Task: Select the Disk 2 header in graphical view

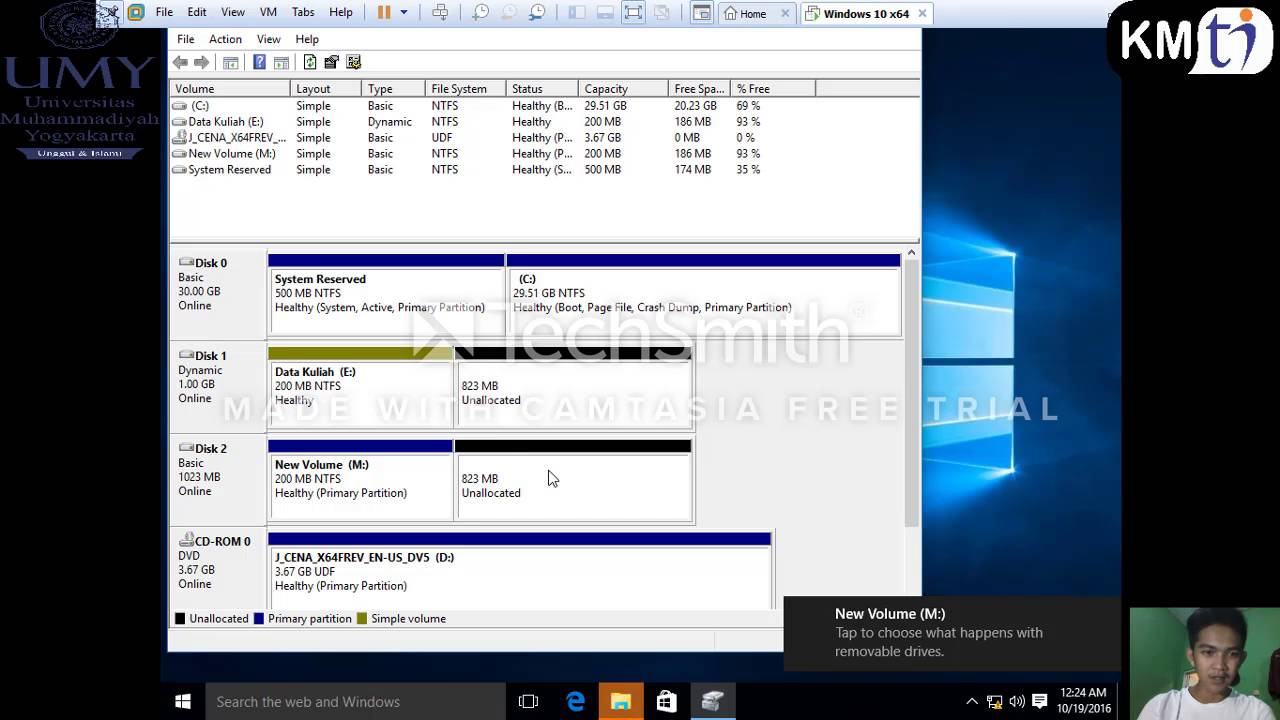Action: pos(218,480)
